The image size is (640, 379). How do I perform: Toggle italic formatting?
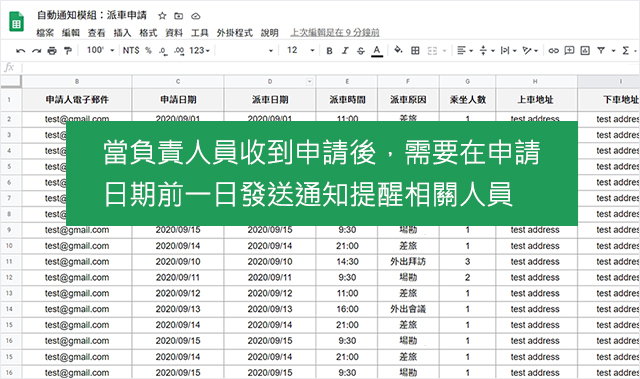click(x=345, y=51)
